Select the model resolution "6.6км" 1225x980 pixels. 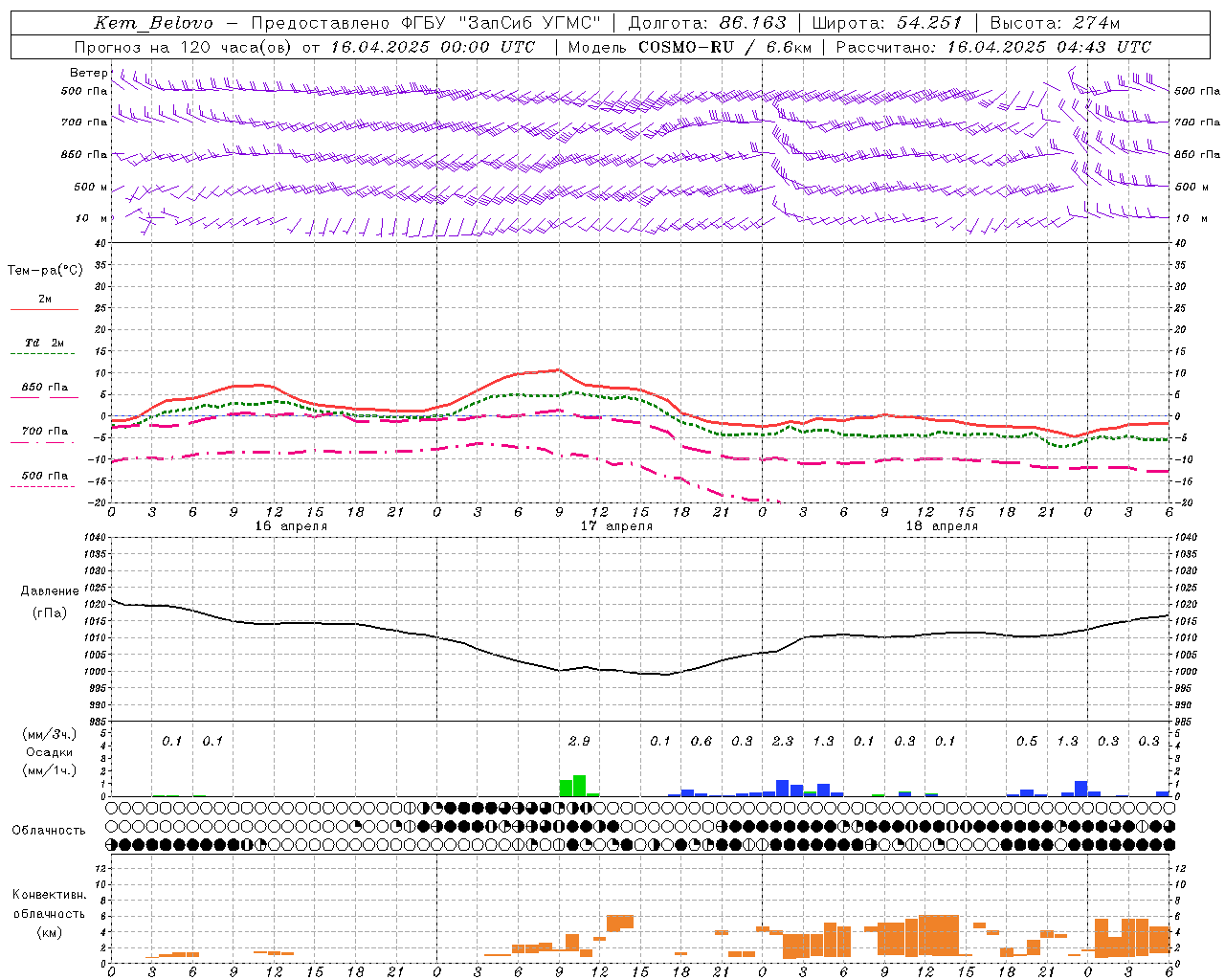tap(789, 47)
